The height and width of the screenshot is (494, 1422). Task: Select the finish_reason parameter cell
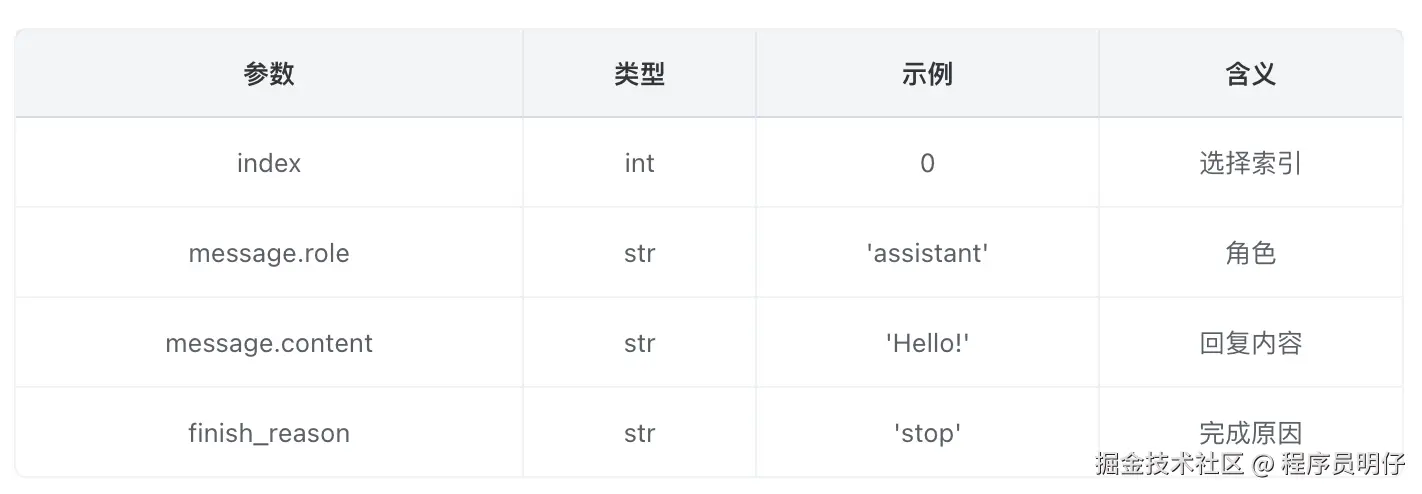coord(269,433)
